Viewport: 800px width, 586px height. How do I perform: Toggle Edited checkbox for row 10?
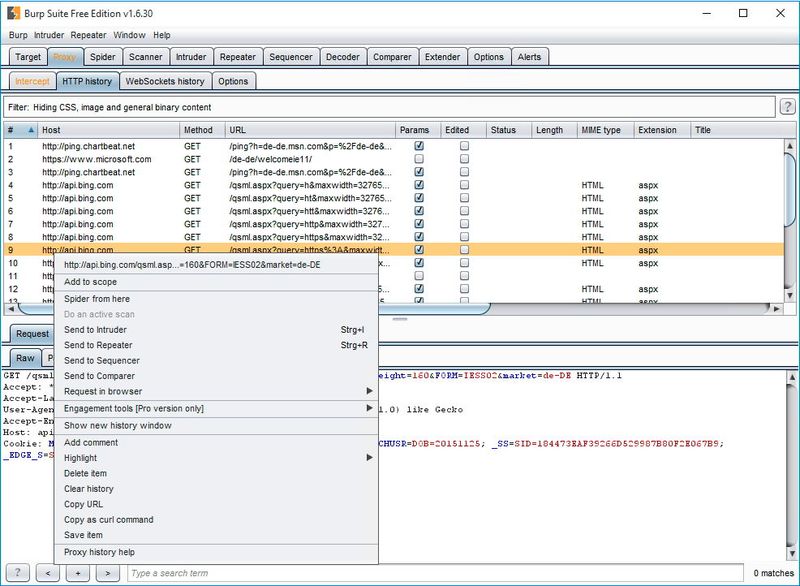(464, 263)
